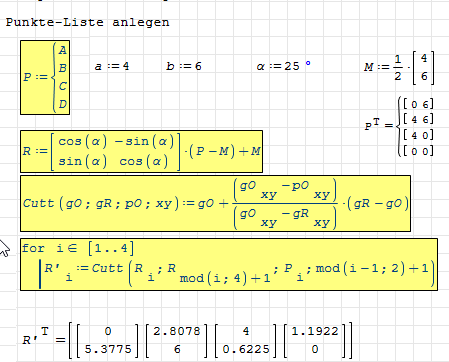
Task: Select the α := 25 angle definition
Action: tap(283, 66)
